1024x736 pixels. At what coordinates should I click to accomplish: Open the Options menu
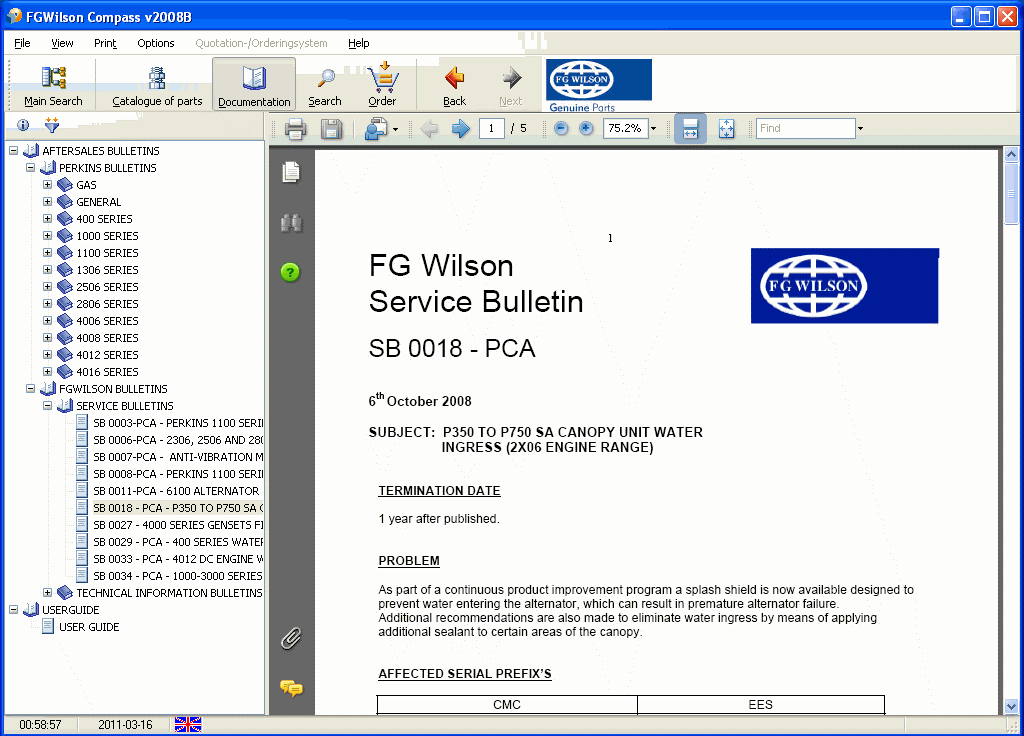tap(155, 43)
